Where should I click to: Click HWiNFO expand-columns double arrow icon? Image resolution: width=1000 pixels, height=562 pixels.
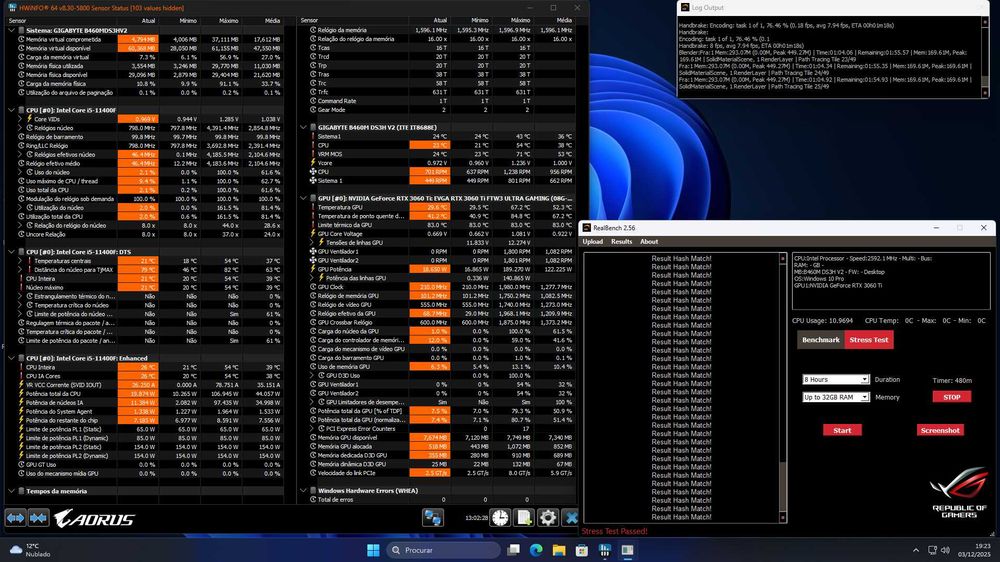click(x=15, y=518)
